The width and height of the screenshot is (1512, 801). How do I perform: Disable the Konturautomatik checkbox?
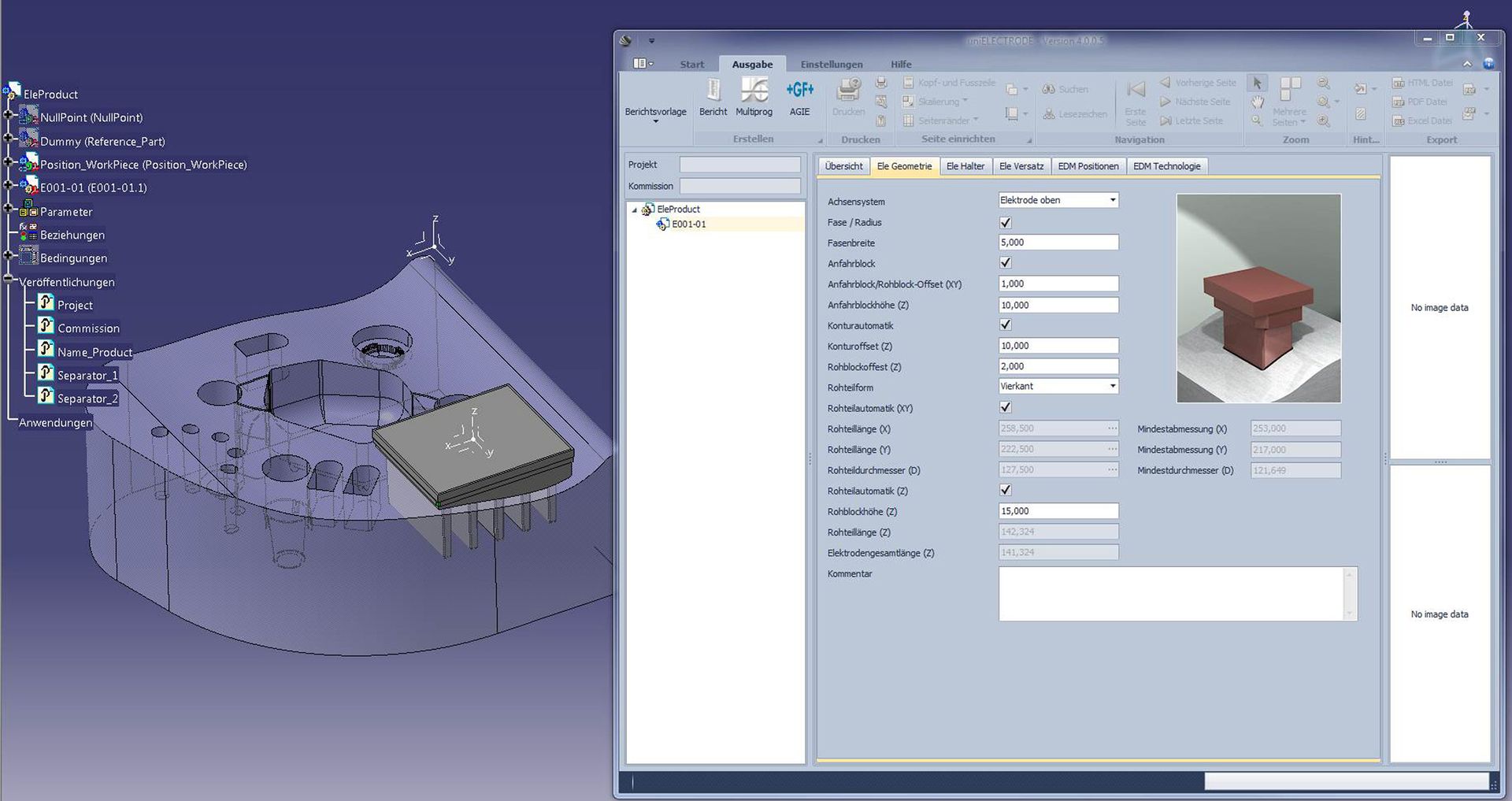tap(1005, 324)
